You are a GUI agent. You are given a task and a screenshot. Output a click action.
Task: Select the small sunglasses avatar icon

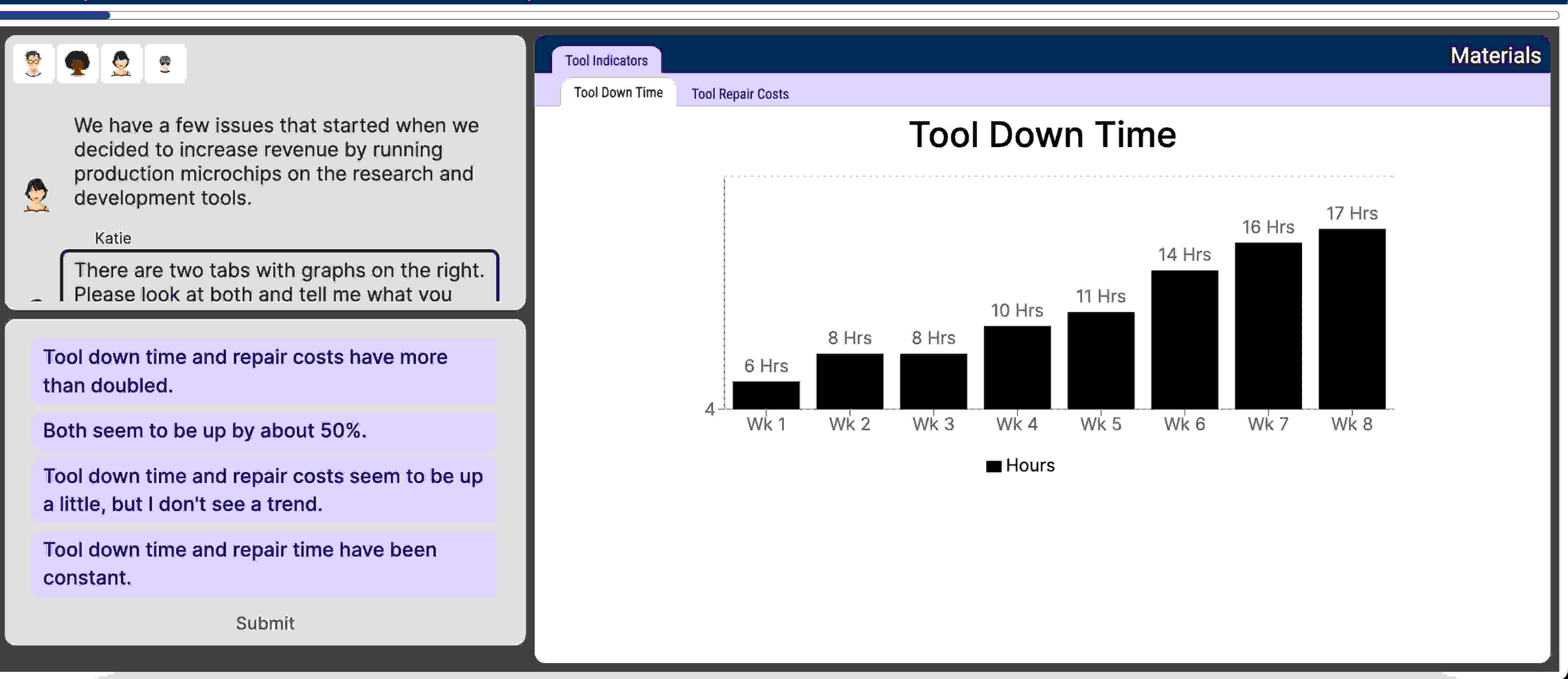point(165,63)
